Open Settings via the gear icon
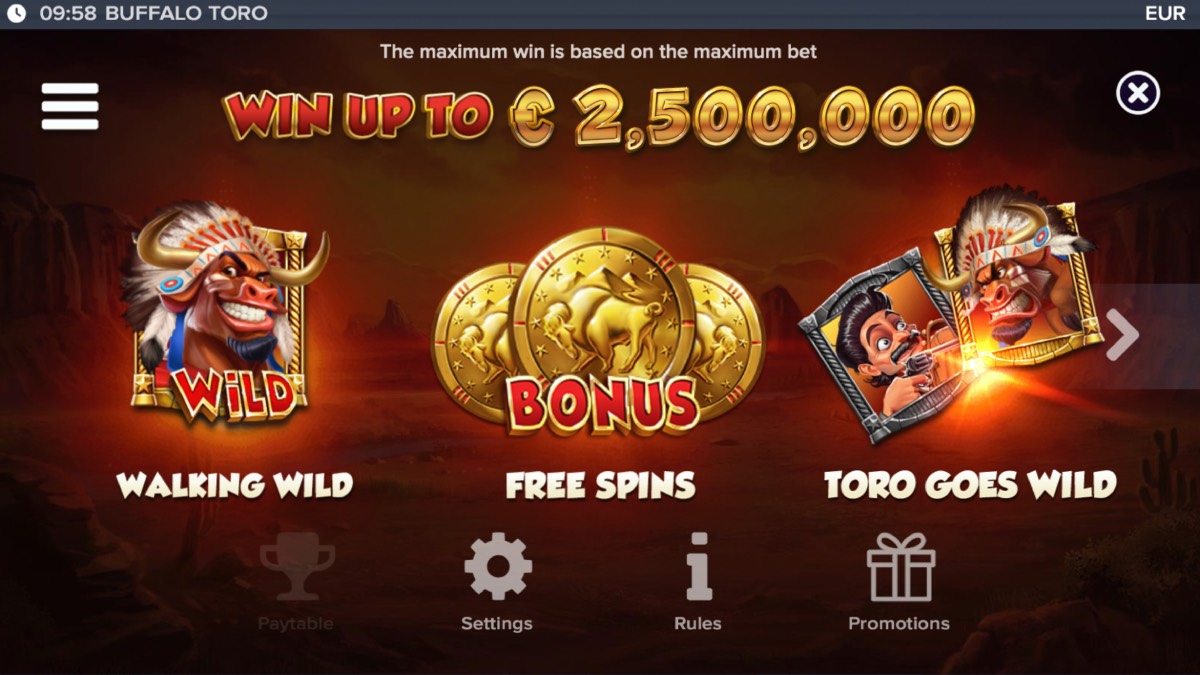Viewport: 1200px width, 675px height. [497, 567]
